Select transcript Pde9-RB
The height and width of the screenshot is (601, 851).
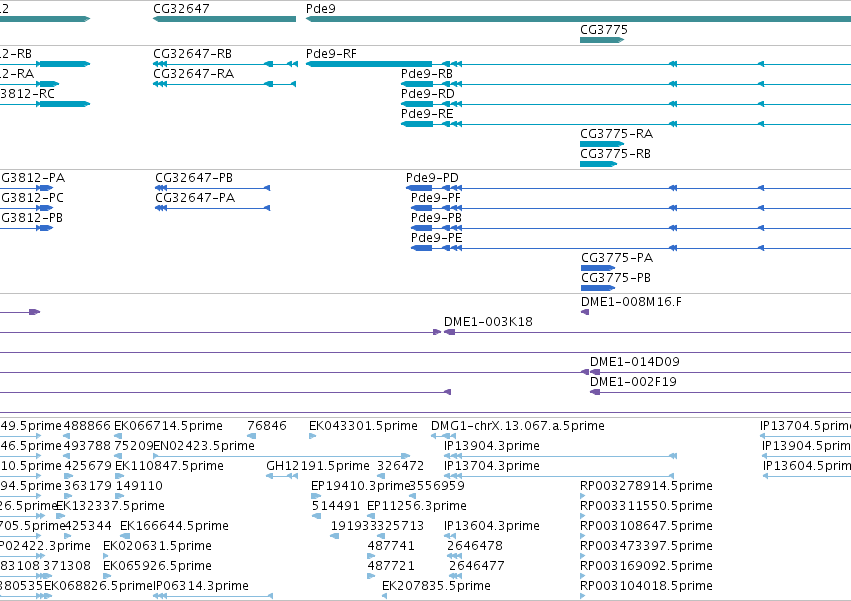pyautogui.click(x=427, y=74)
